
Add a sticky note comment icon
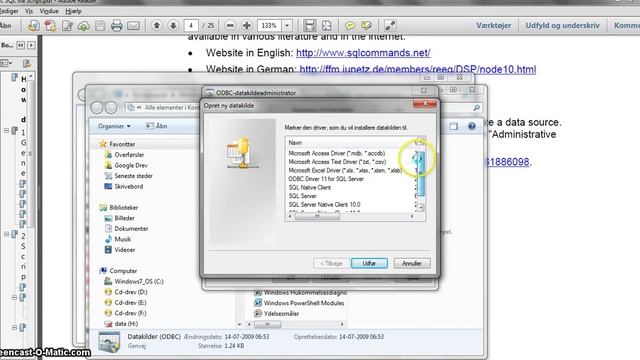tap(350, 26)
